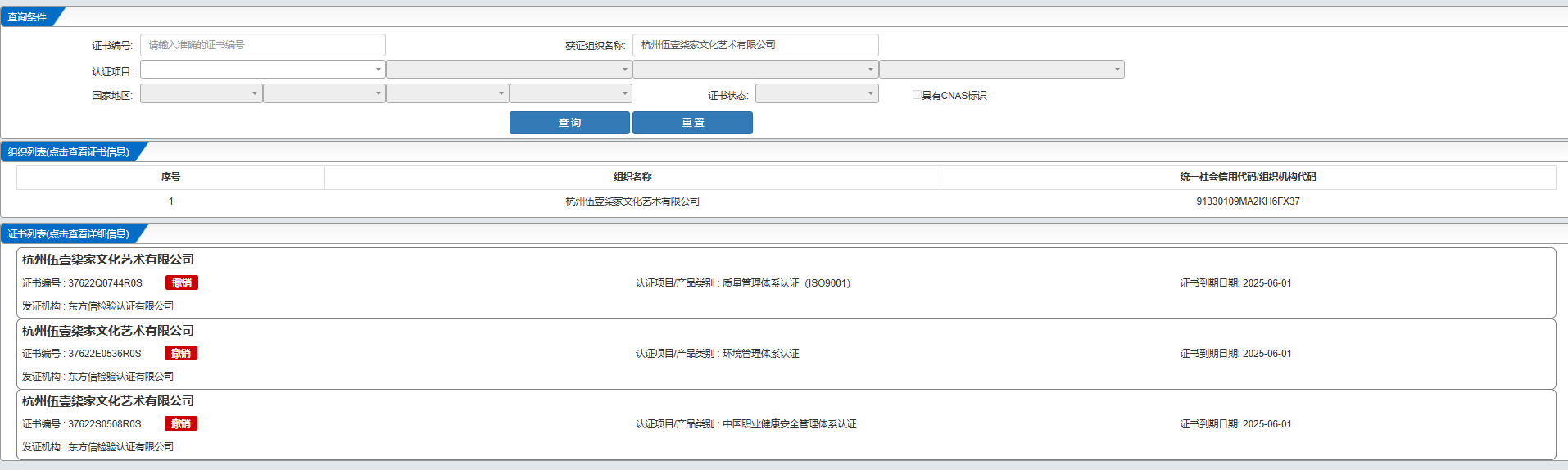Click 撤销 badge on certificate 37622E0536R0S
This screenshot has width=1568, height=470.
pyautogui.click(x=181, y=353)
